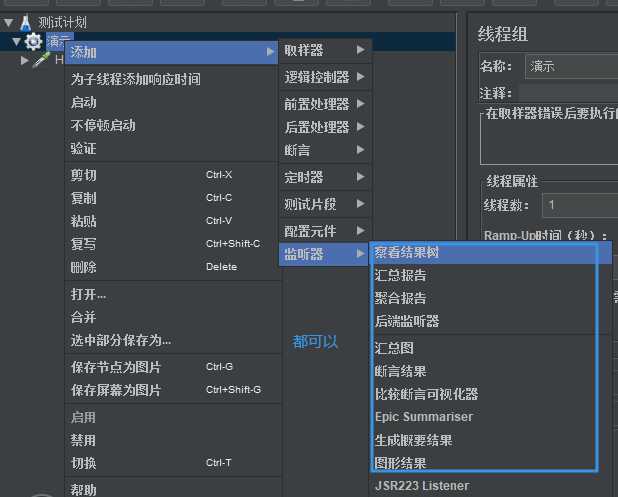Open the 监听器 submenu
The width and height of the screenshot is (618, 497).
[324, 254]
